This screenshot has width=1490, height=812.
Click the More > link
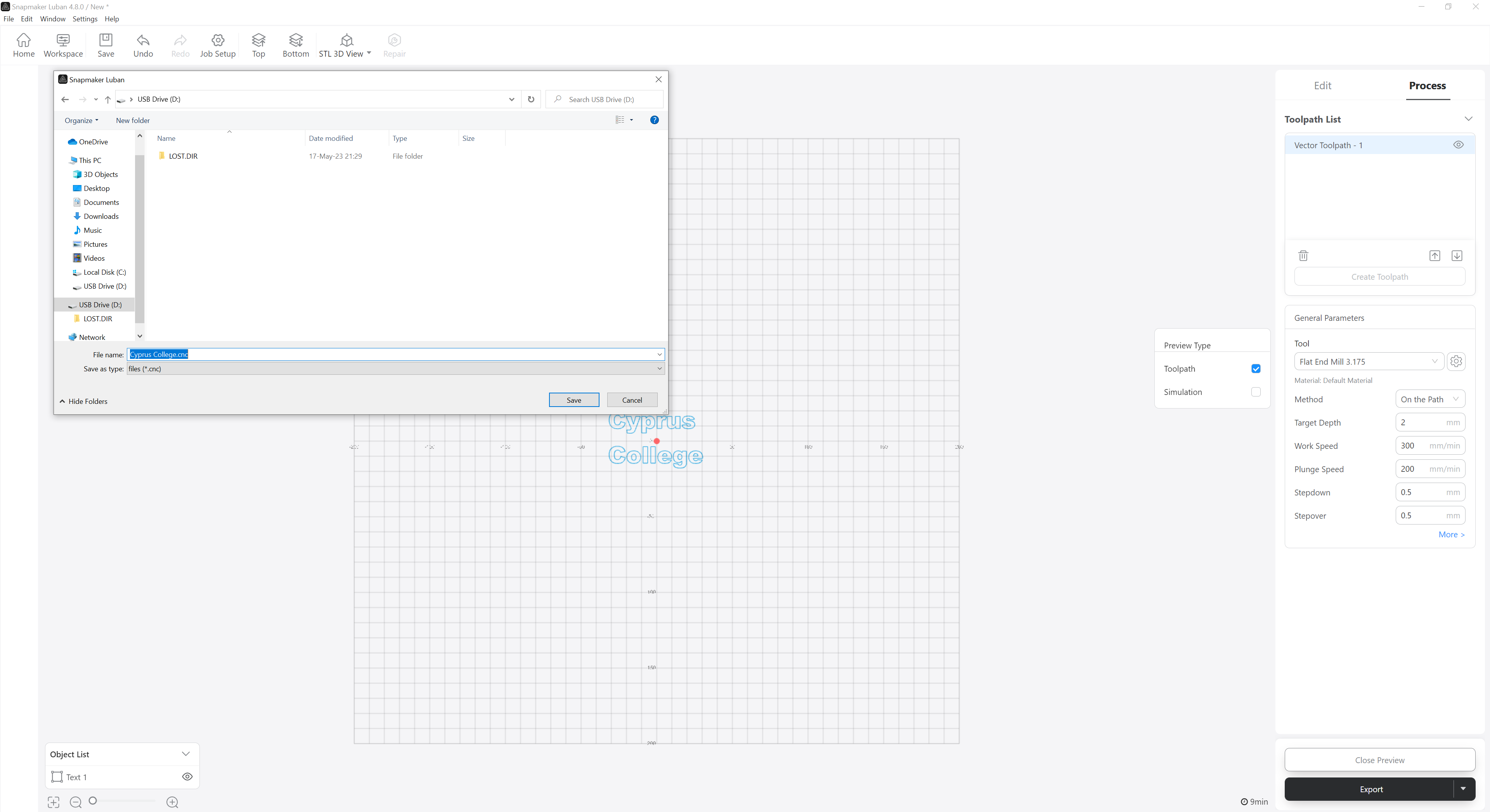pyautogui.click(x=1451, y=534)
